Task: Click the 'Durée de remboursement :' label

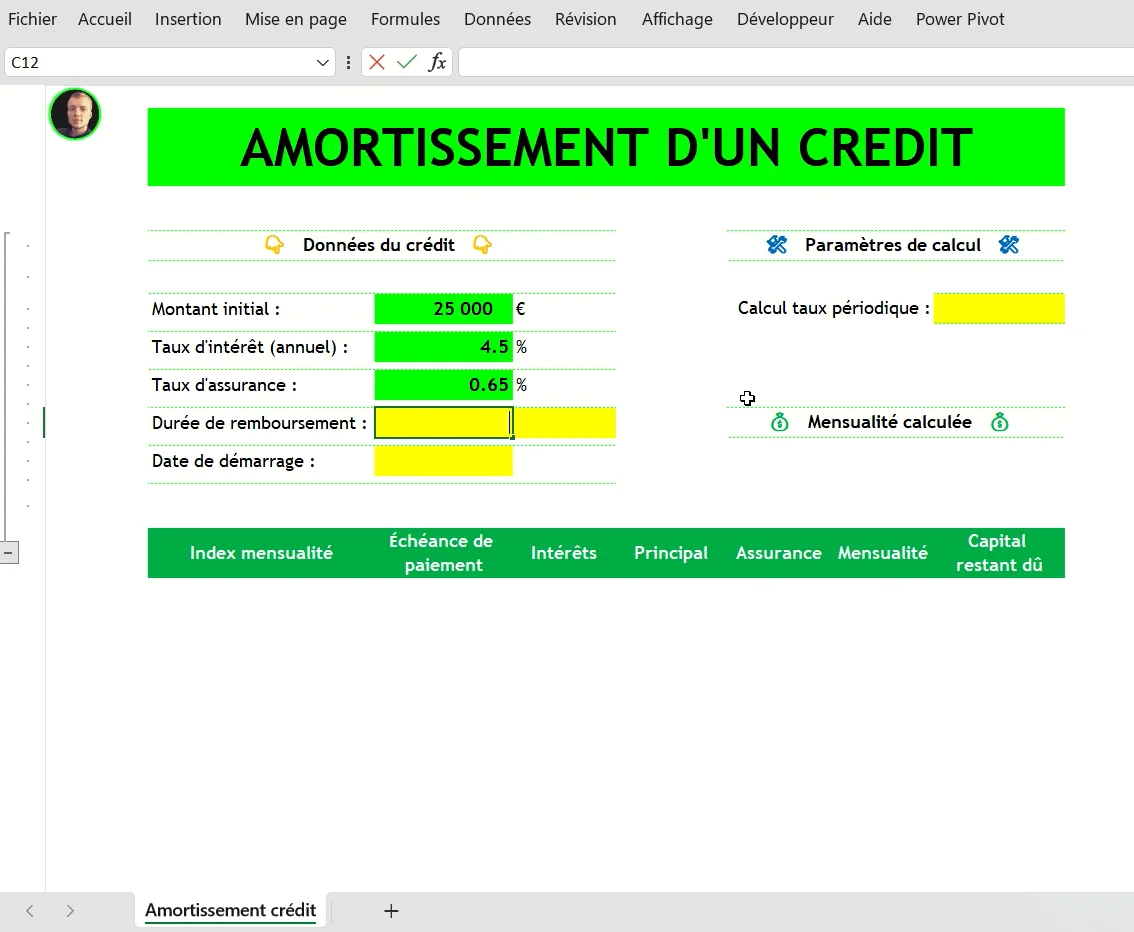Action: [259, 423]
